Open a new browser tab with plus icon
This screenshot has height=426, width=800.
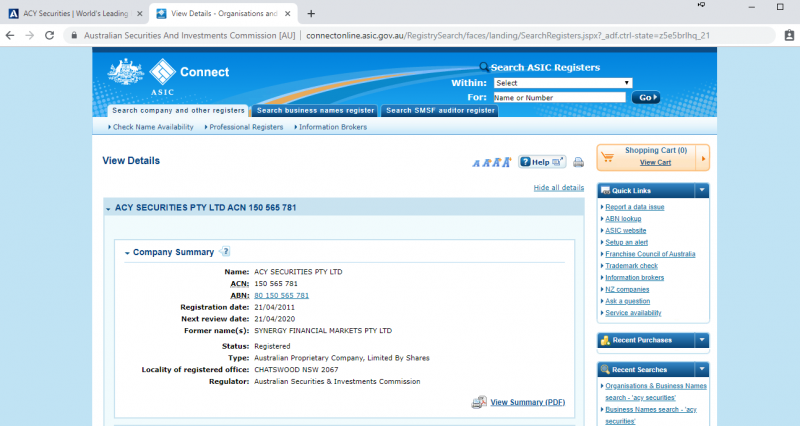click(x=311, y=14)
